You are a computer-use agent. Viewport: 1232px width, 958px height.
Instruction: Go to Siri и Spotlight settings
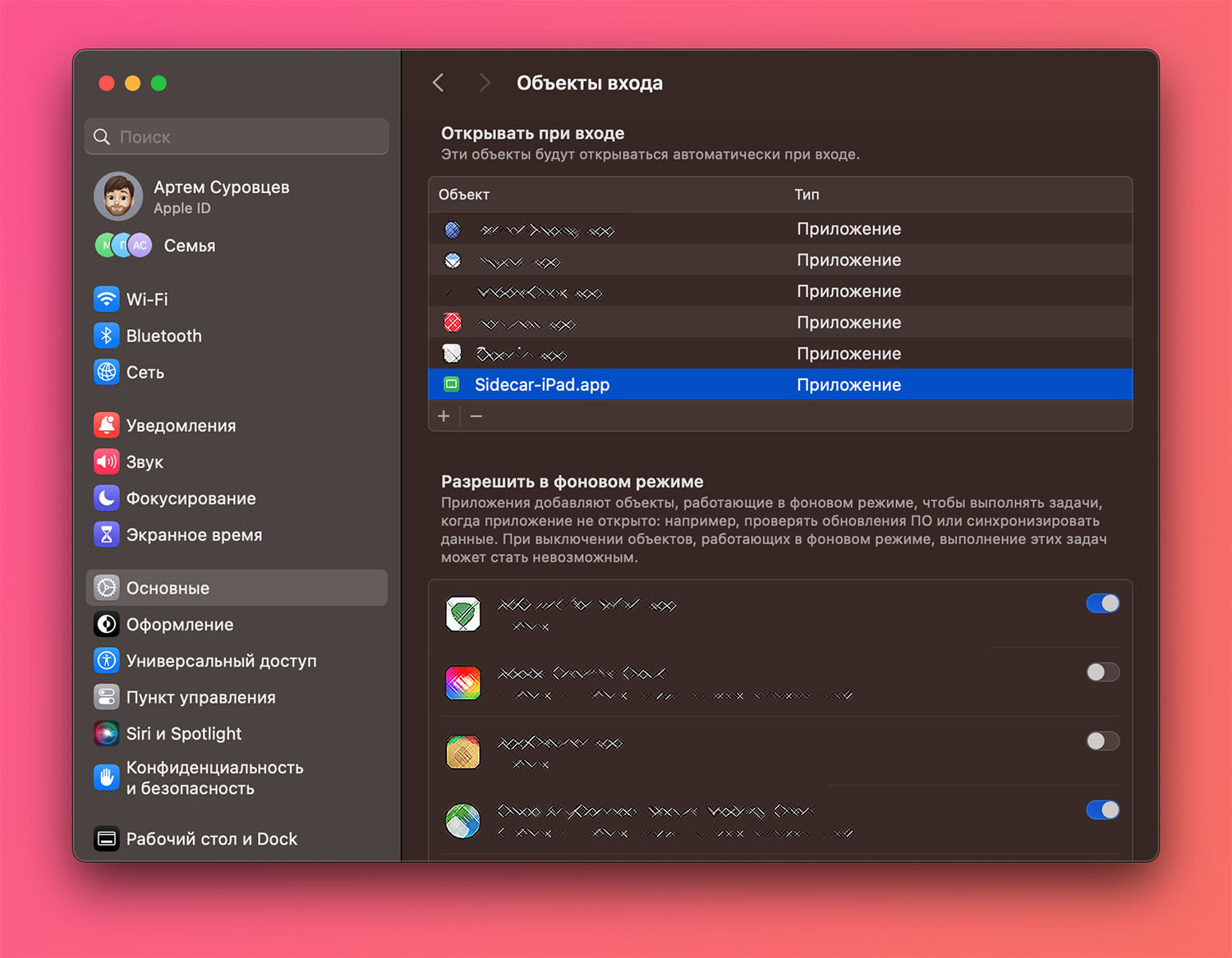[237, 734]
